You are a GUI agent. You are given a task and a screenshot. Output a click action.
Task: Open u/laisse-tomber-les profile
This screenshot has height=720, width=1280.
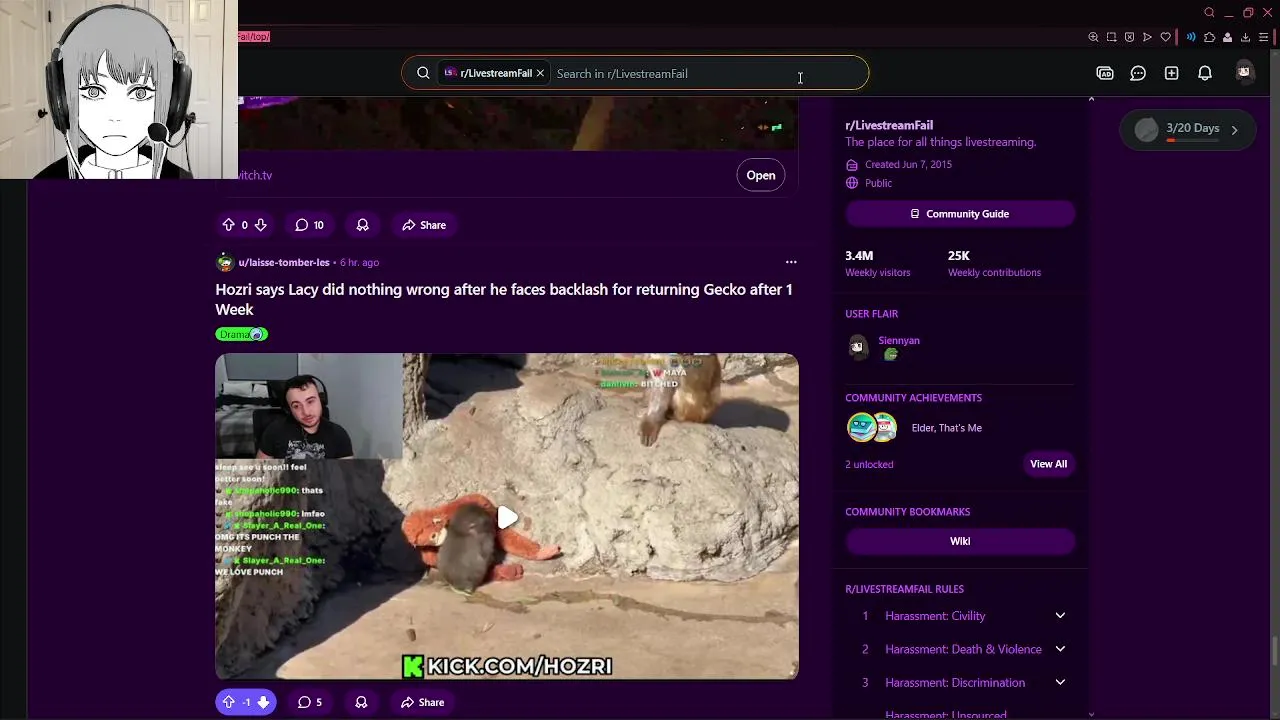[284, 262]
